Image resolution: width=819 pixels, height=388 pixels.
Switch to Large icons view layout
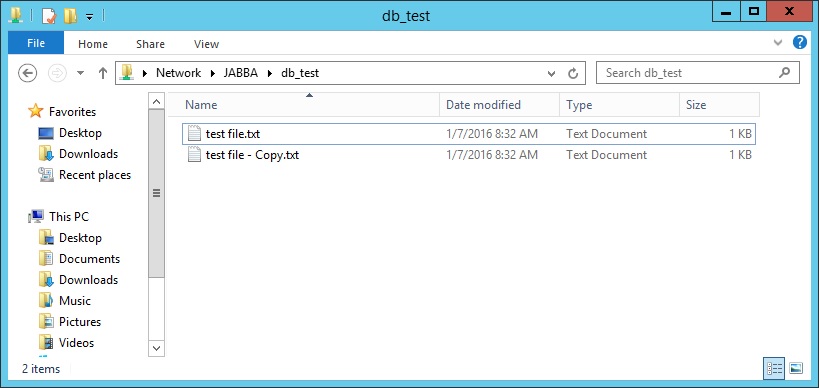click(795, 368)
